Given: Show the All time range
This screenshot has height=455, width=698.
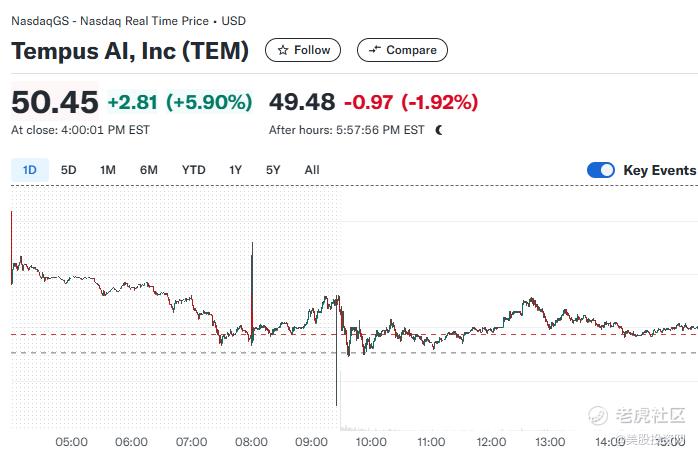Looking at the screenshot, I should click(x=312, y=170).
